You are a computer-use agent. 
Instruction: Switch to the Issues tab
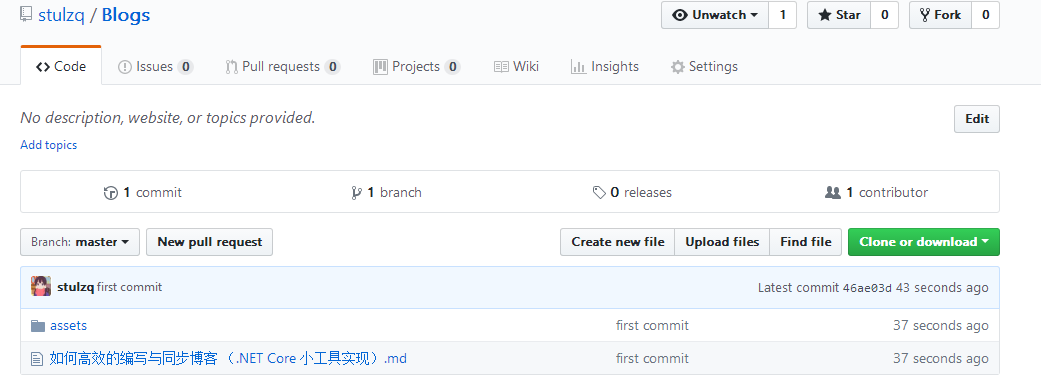(155, 66)
